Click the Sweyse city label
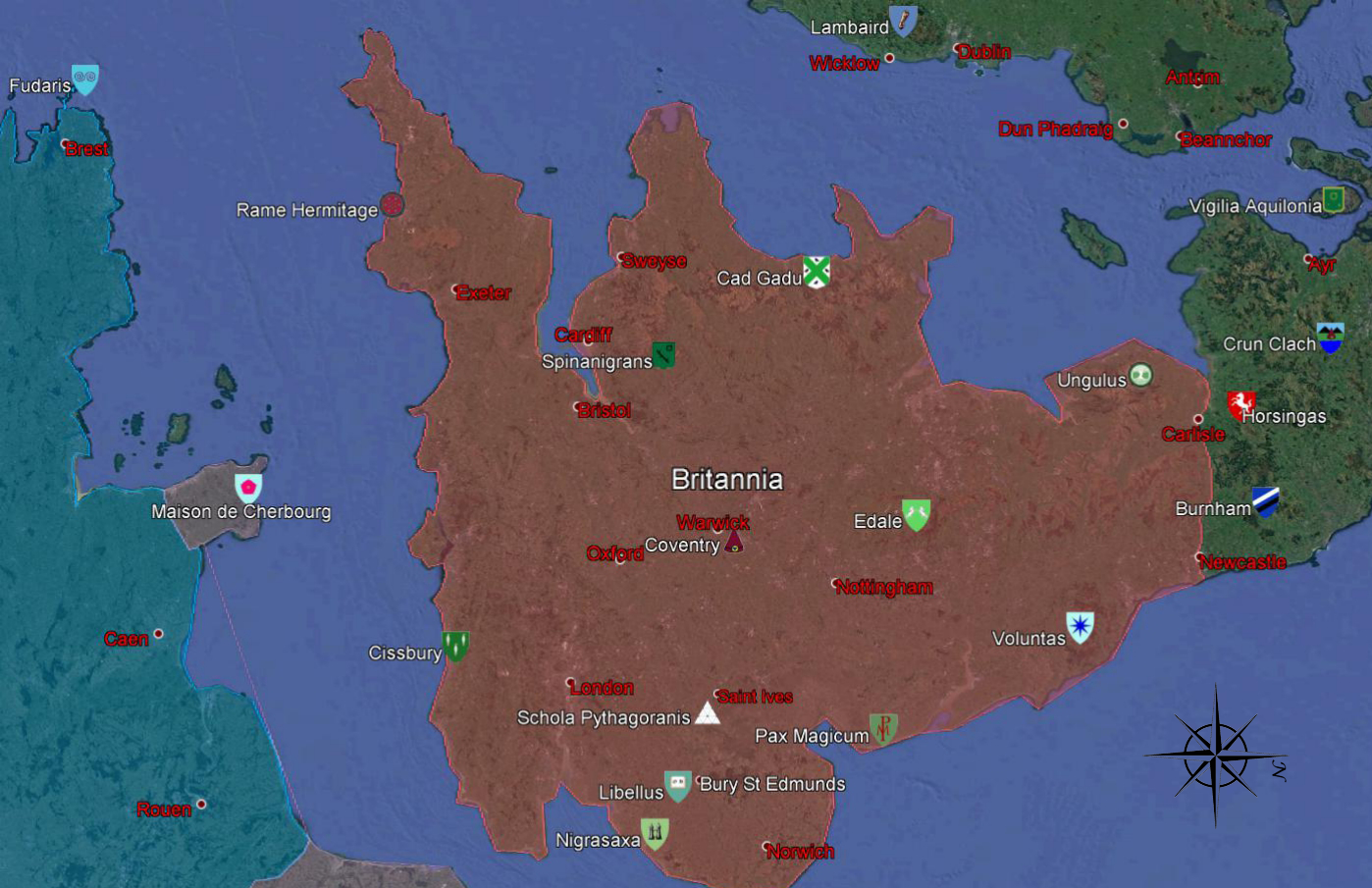The width and height of the screenshot is (1372, 888). (x=654, y=261)
